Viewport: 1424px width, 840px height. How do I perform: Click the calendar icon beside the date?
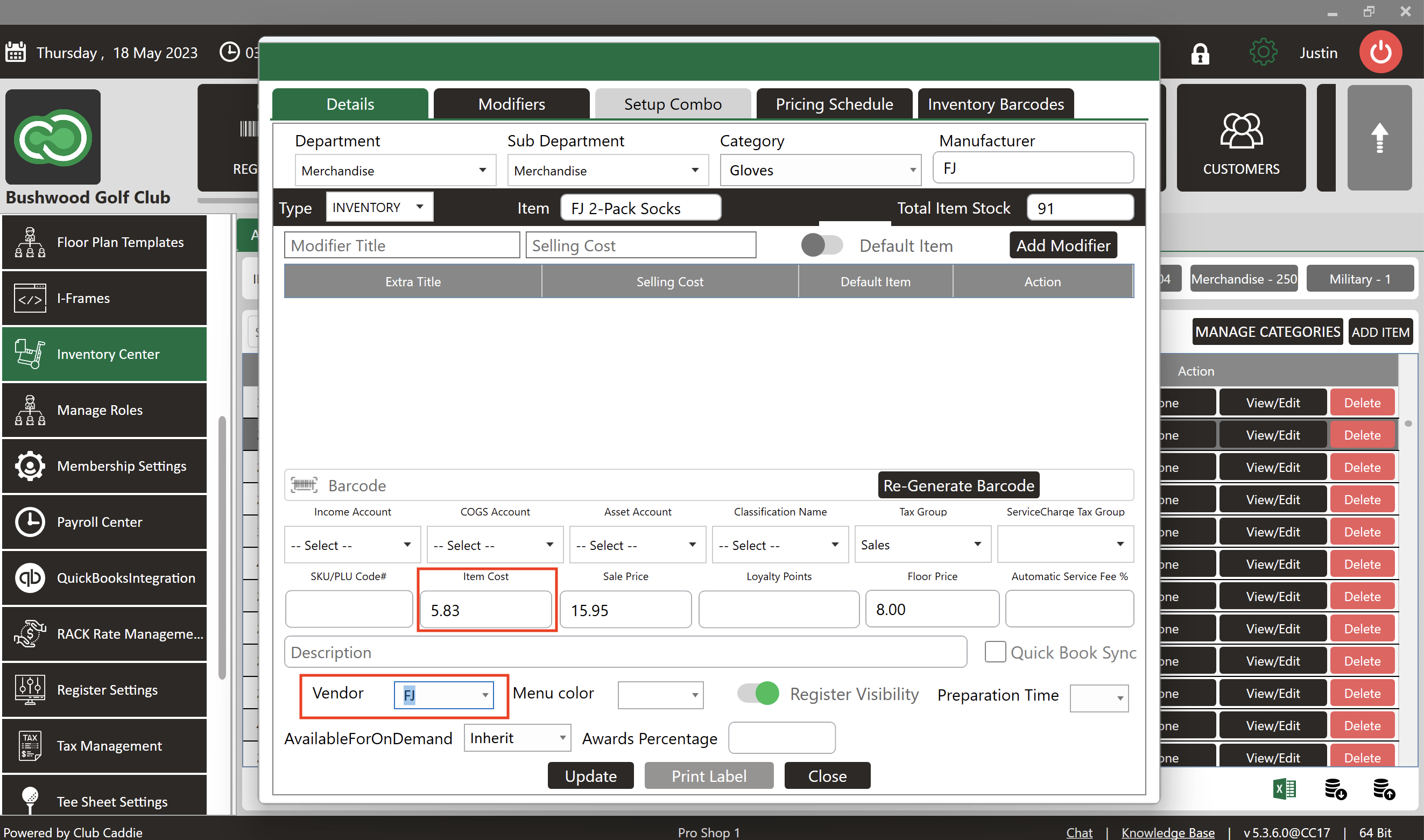(15, 52)
